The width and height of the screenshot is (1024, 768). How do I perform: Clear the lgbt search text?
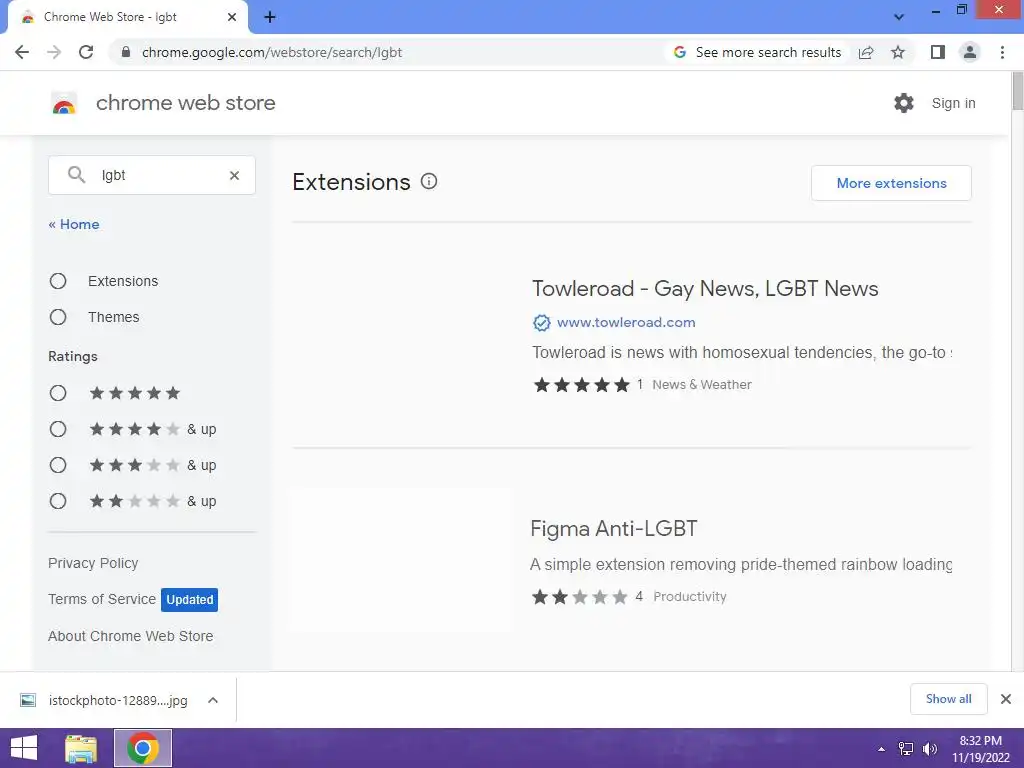pyautogui.click(x=234, y=175)
